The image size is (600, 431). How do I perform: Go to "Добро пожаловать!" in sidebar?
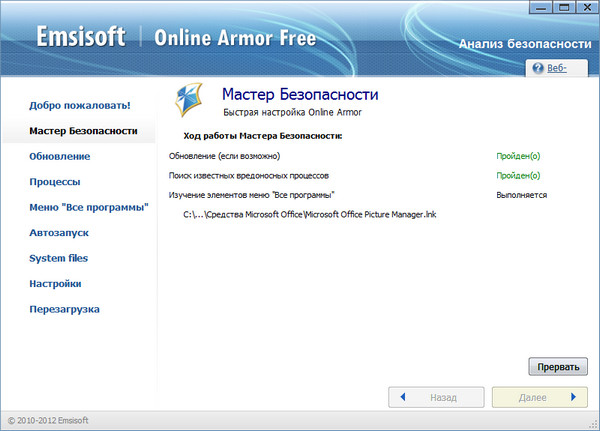(x=80, y=105)
